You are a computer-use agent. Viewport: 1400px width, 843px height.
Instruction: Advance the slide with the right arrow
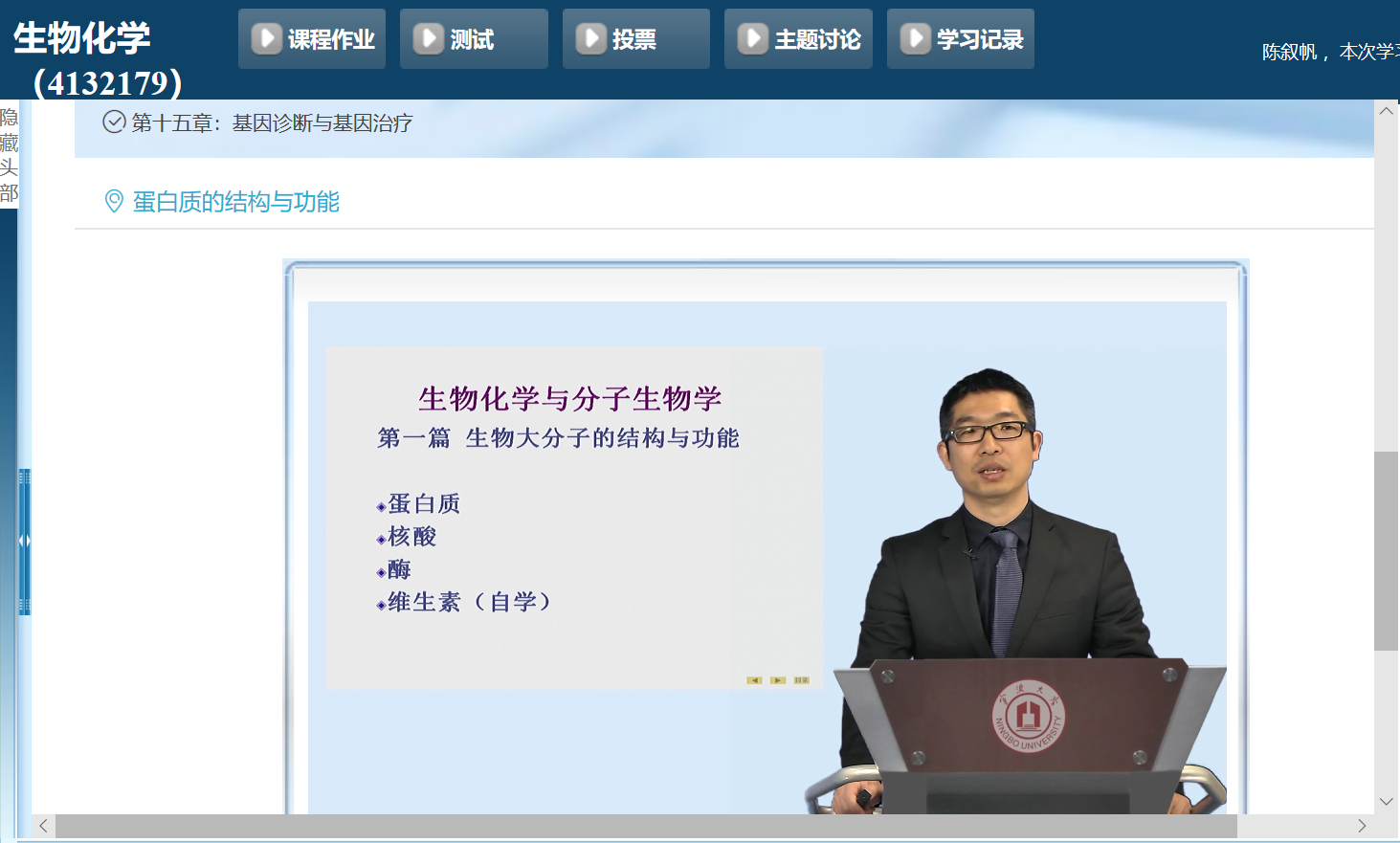(x=778, y=680)
